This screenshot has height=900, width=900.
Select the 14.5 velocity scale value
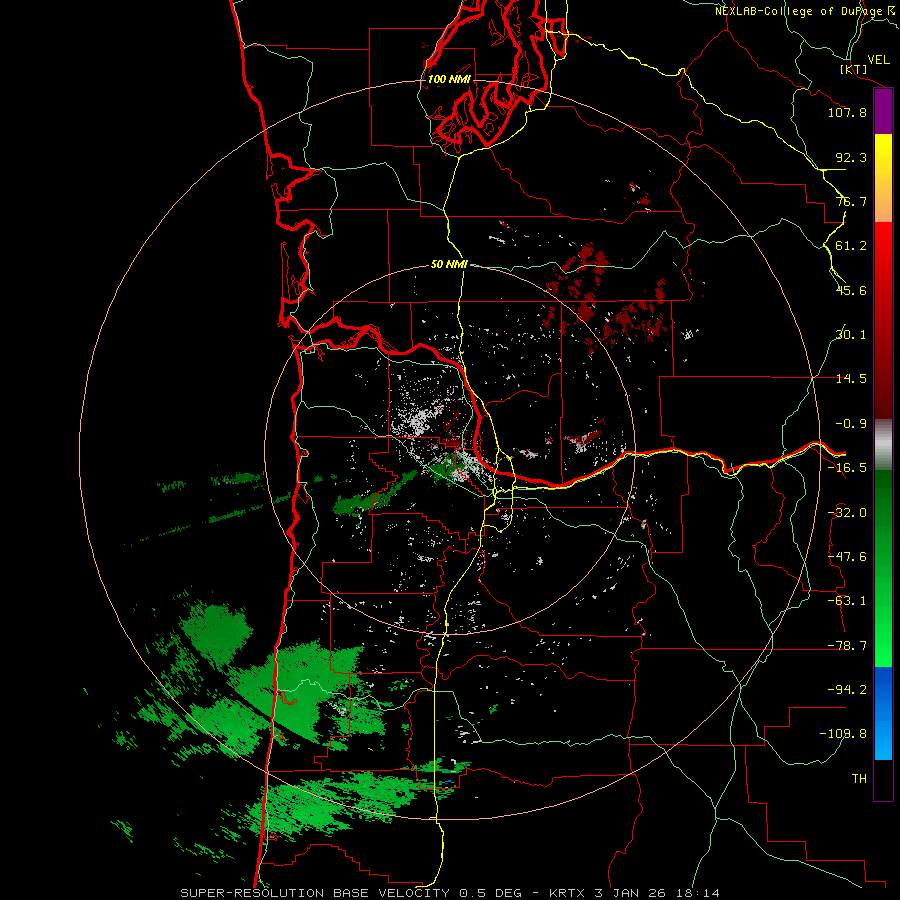coord(851,379)
